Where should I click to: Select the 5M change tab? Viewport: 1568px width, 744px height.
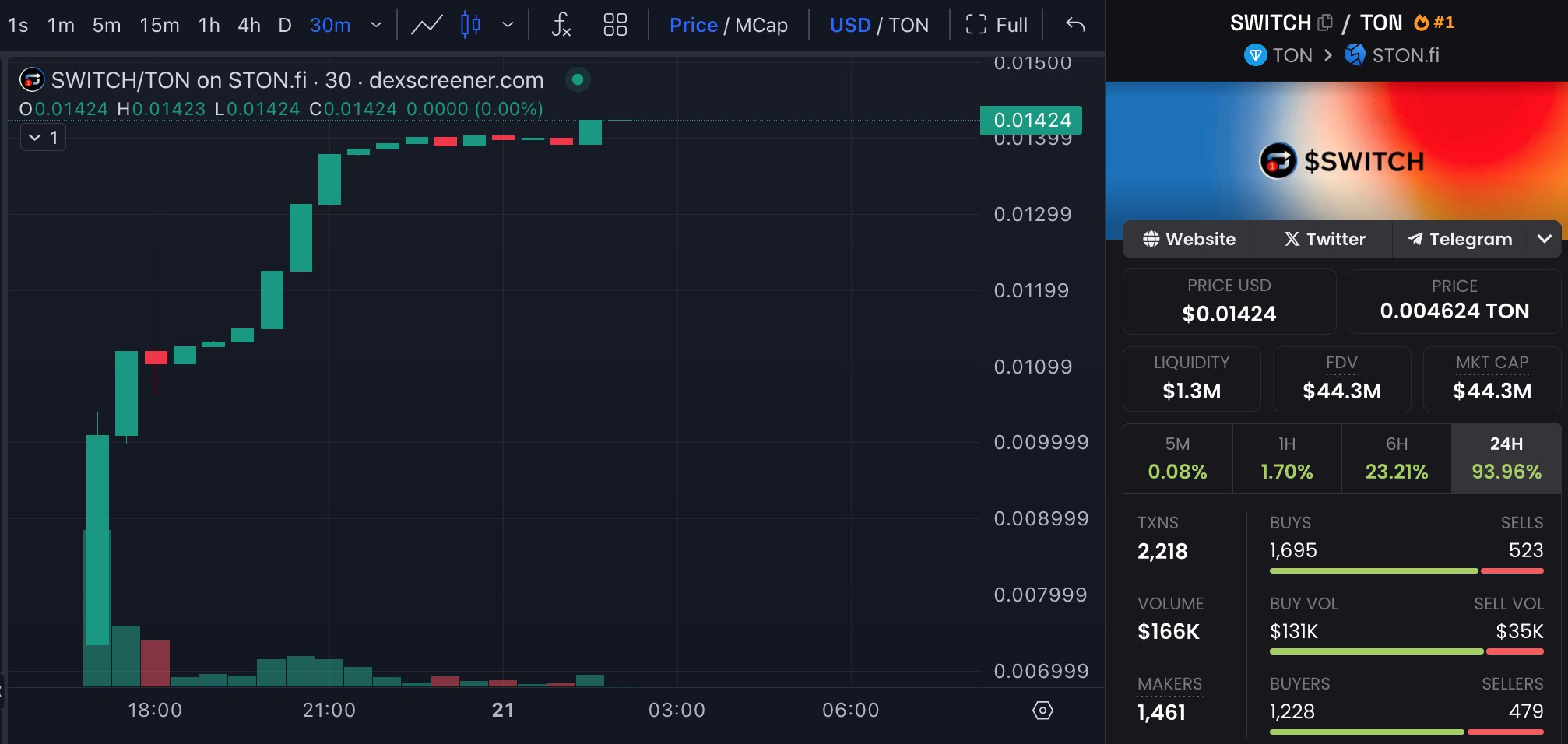point(1177,458)
